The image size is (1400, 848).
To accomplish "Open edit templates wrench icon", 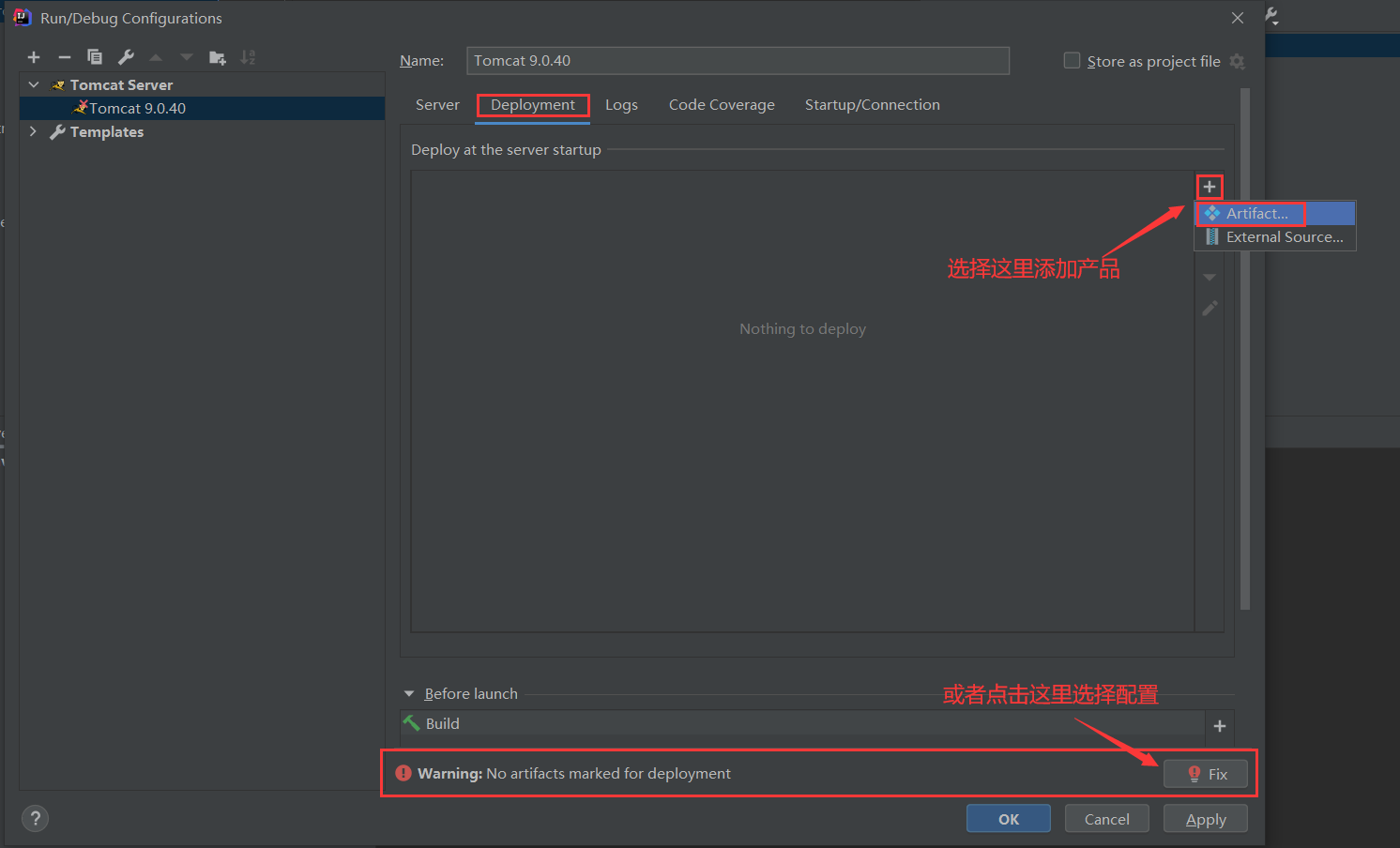I will [x=126, y=57].
